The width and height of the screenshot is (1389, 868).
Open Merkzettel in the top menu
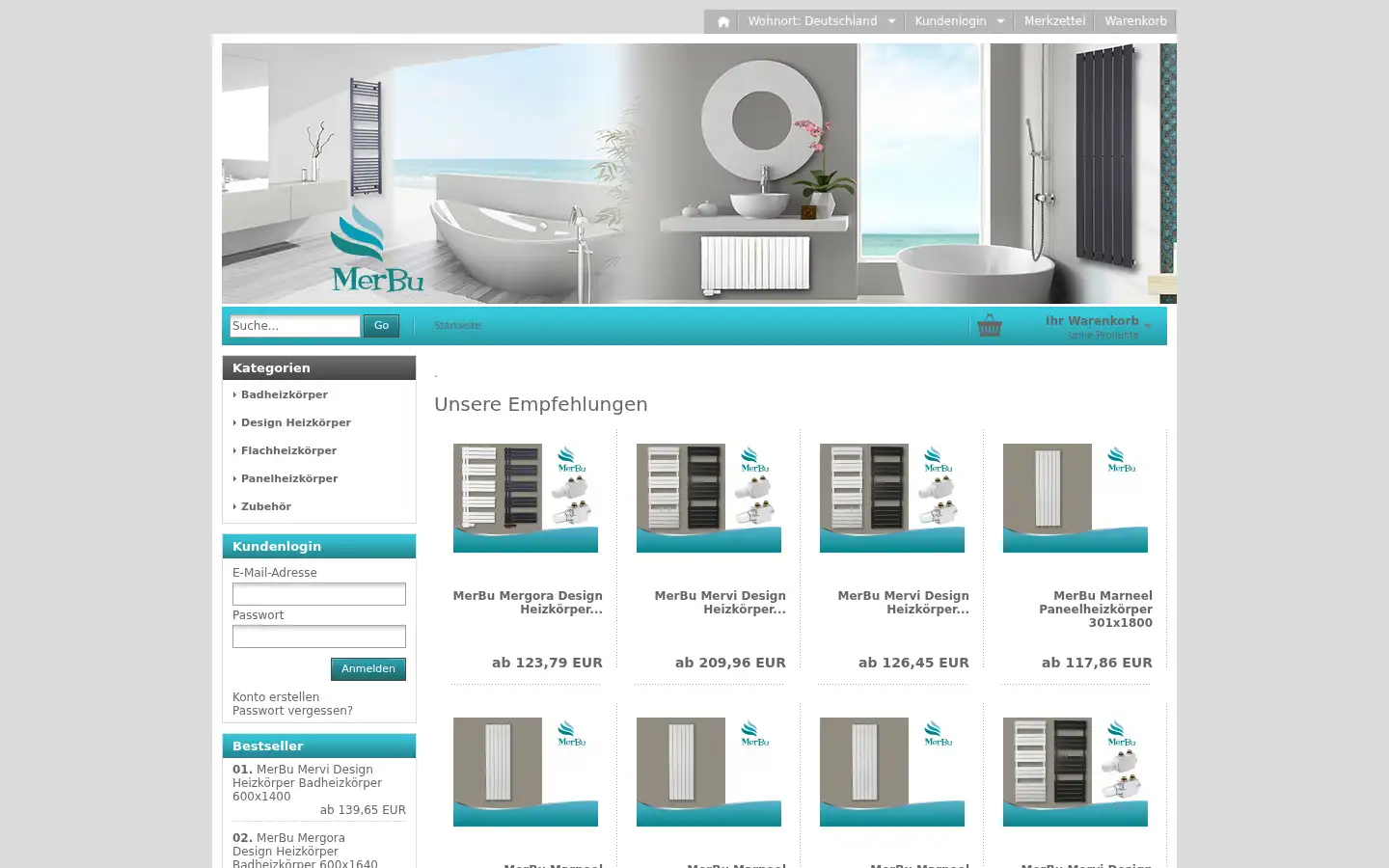1054,21
